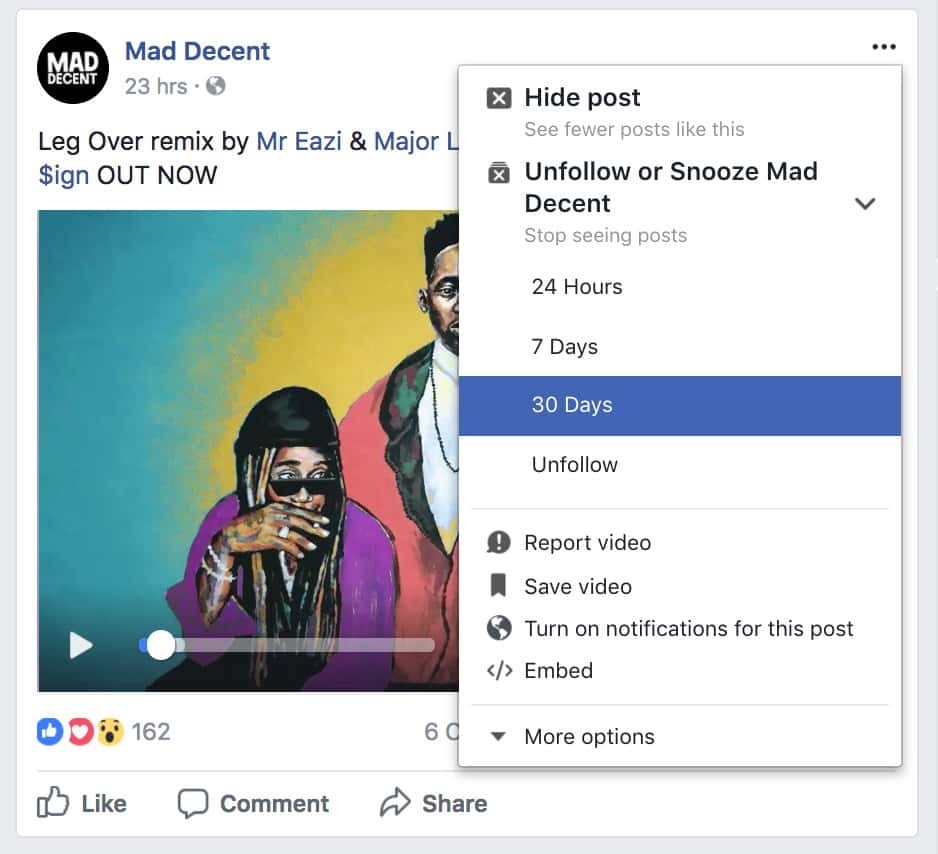Click the Save video bookmark icon
This screenshot has height=854, width=938.
499,586
